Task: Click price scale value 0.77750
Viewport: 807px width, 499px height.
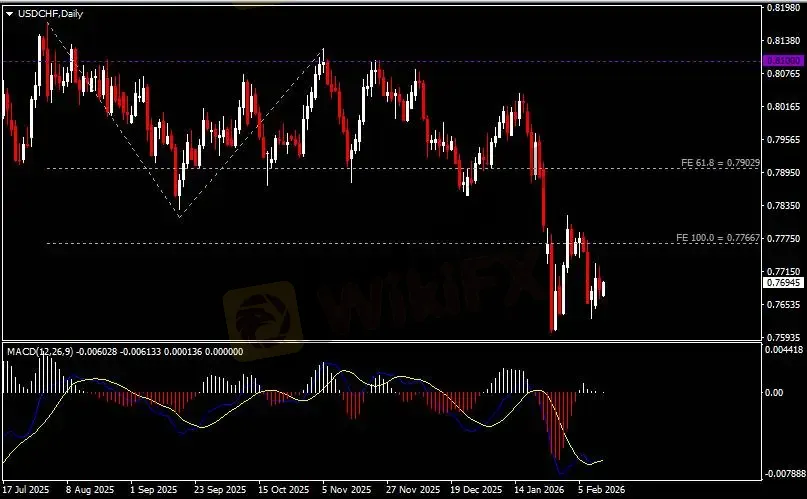Action: point(783,238)
